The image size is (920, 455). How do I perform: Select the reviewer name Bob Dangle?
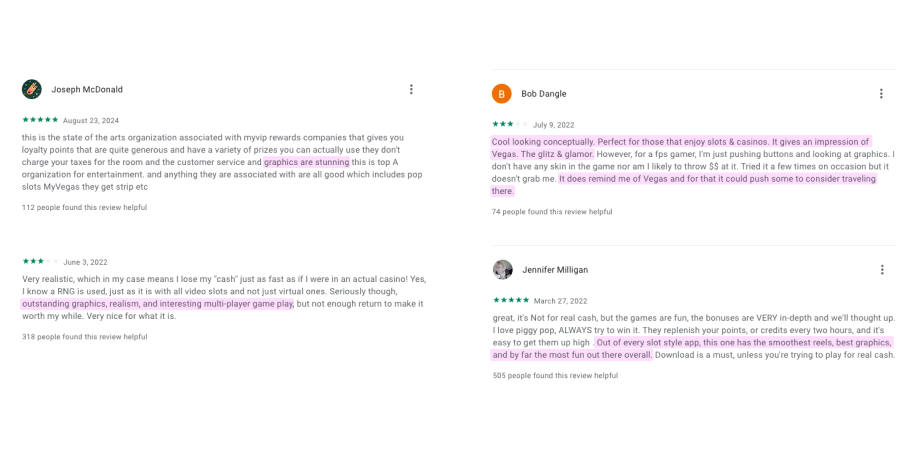click(x=543, y=94)
